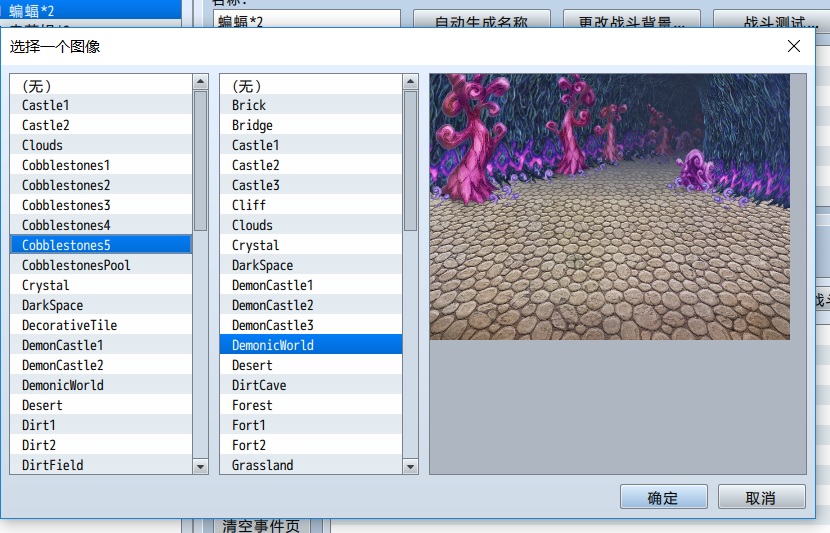Select Clouds in the left list
830x533 pixels.
[101, 146]
